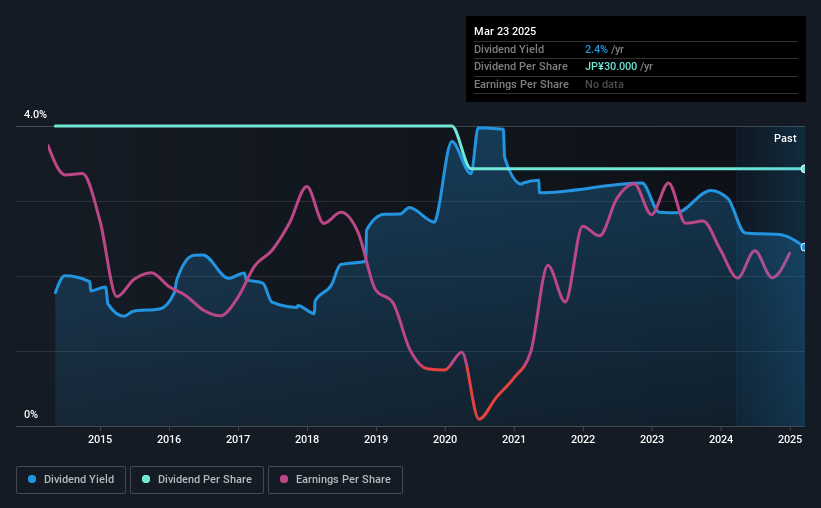Click the tooltip Earnings Per Share row label
Screen dimensions: 821x508
click(x=521, y=84)
